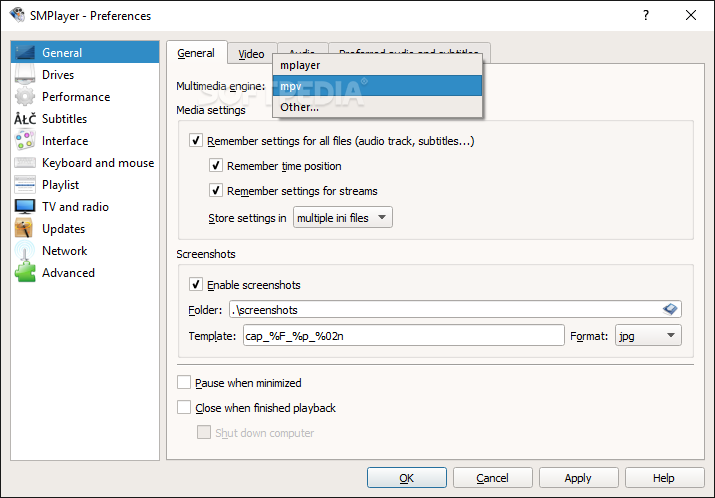Click the browse folder icon in Folder field
Image resolution: width=715 pixels, height=498 pixels.
(669, 310)
